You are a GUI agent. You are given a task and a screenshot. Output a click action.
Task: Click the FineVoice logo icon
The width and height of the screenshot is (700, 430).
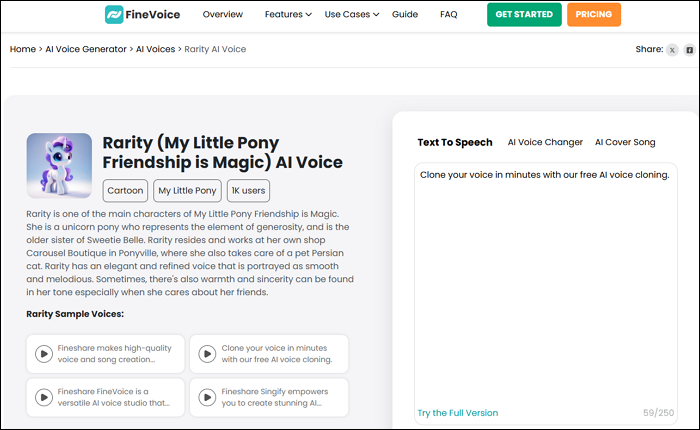click(x=118, y=15)
